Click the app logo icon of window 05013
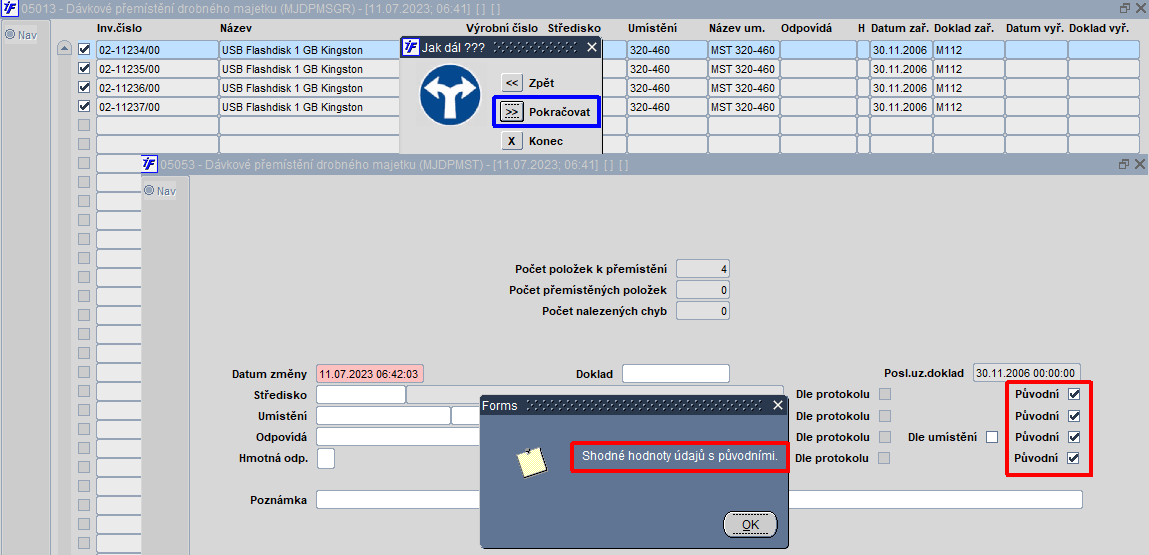 (10, 8)
